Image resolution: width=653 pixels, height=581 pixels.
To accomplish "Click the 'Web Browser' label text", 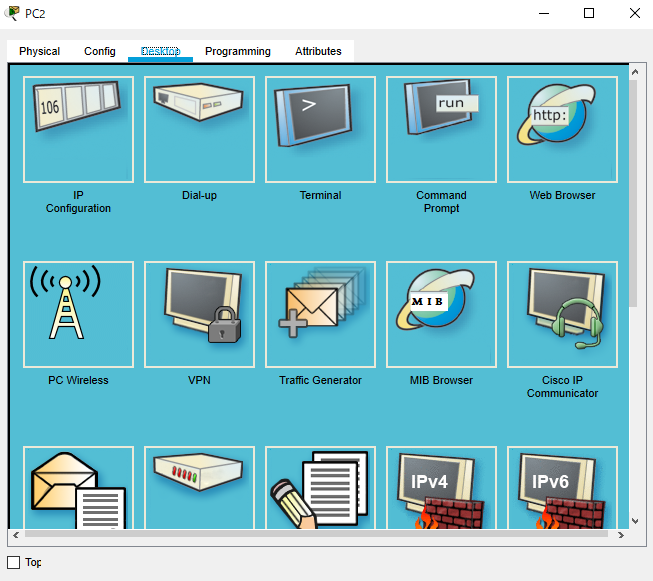I will point(562,195).
